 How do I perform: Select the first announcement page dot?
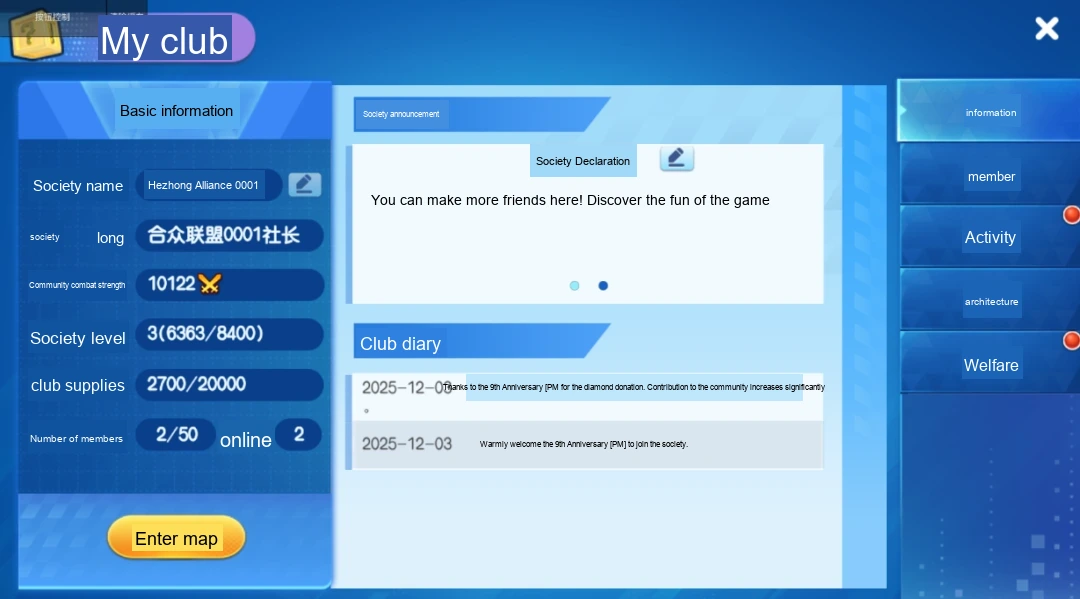tap(574, 286)
